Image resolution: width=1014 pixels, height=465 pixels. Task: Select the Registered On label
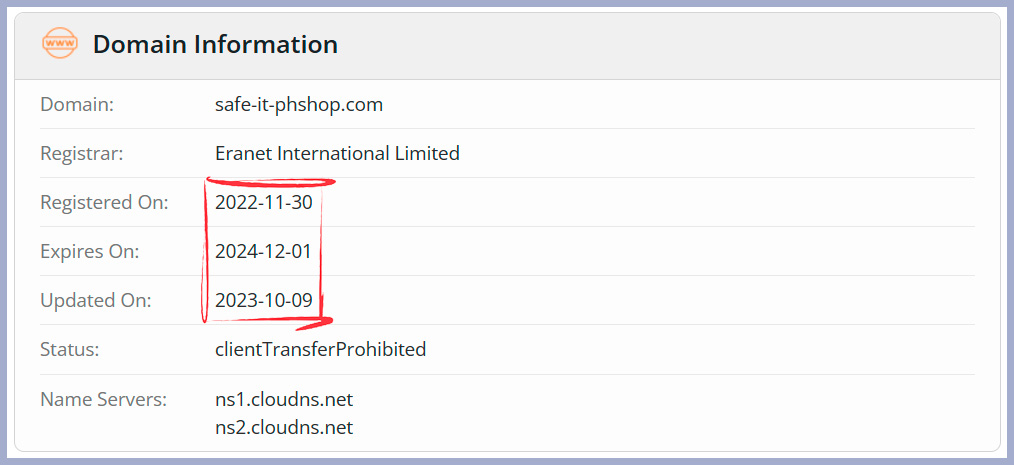[104, 202]
